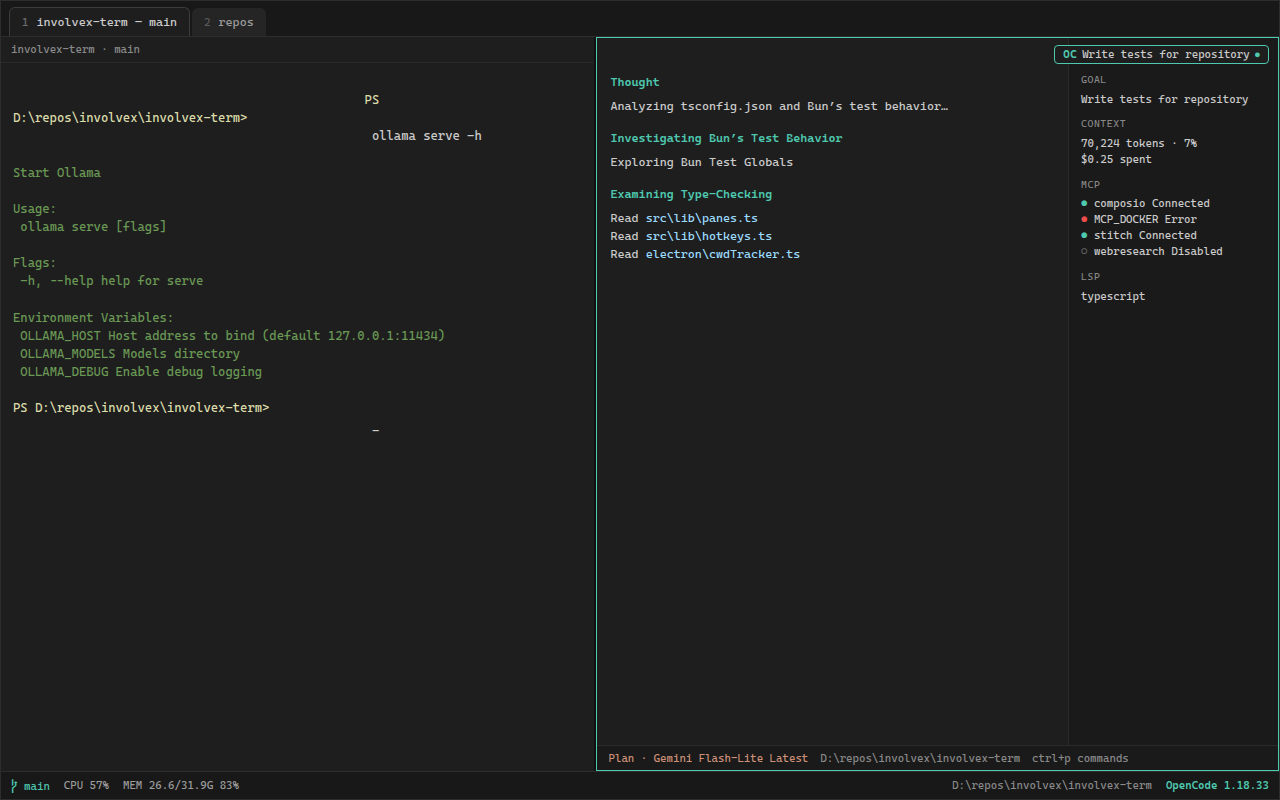Select the "Plan" mode label in the OpenCode footer

(x=621, y=758)
